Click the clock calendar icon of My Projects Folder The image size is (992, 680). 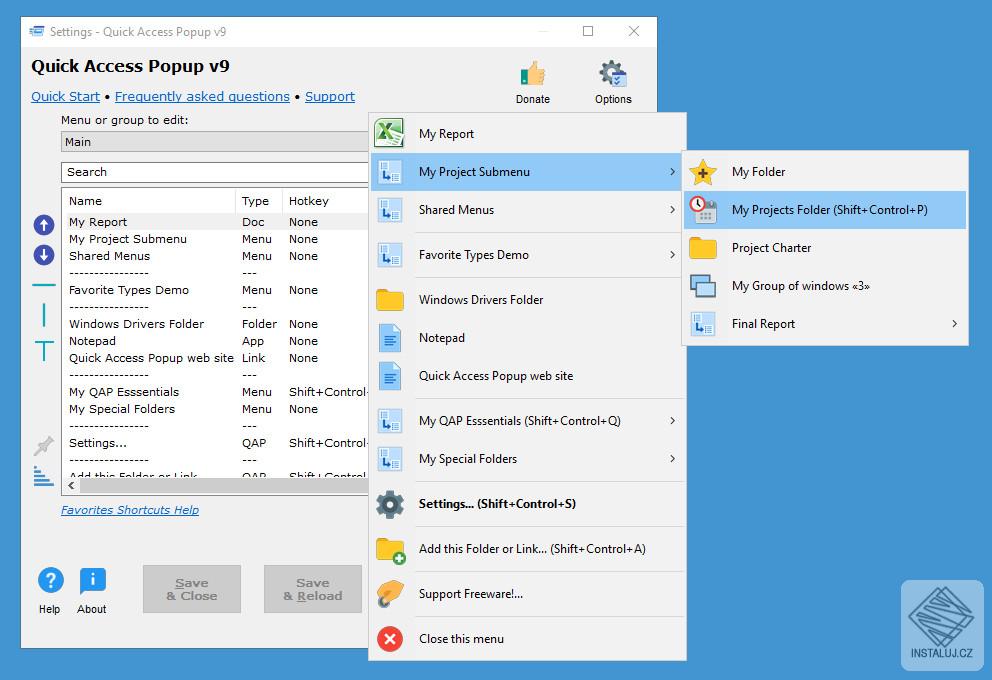pos(703,210)
